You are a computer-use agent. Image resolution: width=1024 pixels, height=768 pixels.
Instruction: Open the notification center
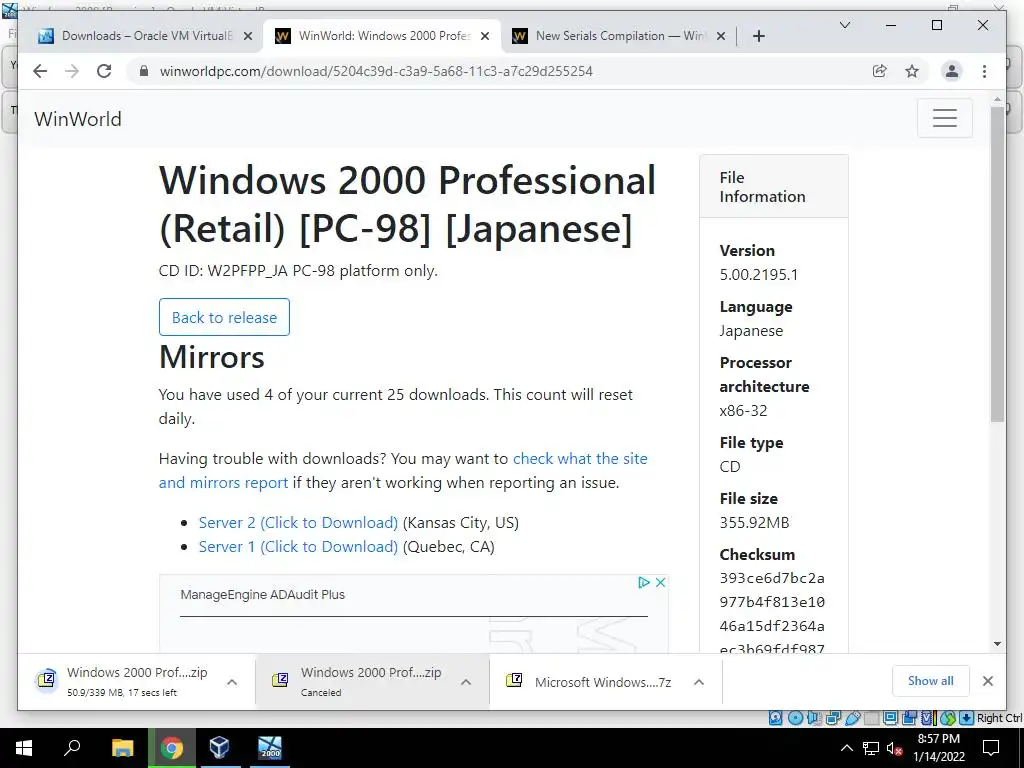991,748
